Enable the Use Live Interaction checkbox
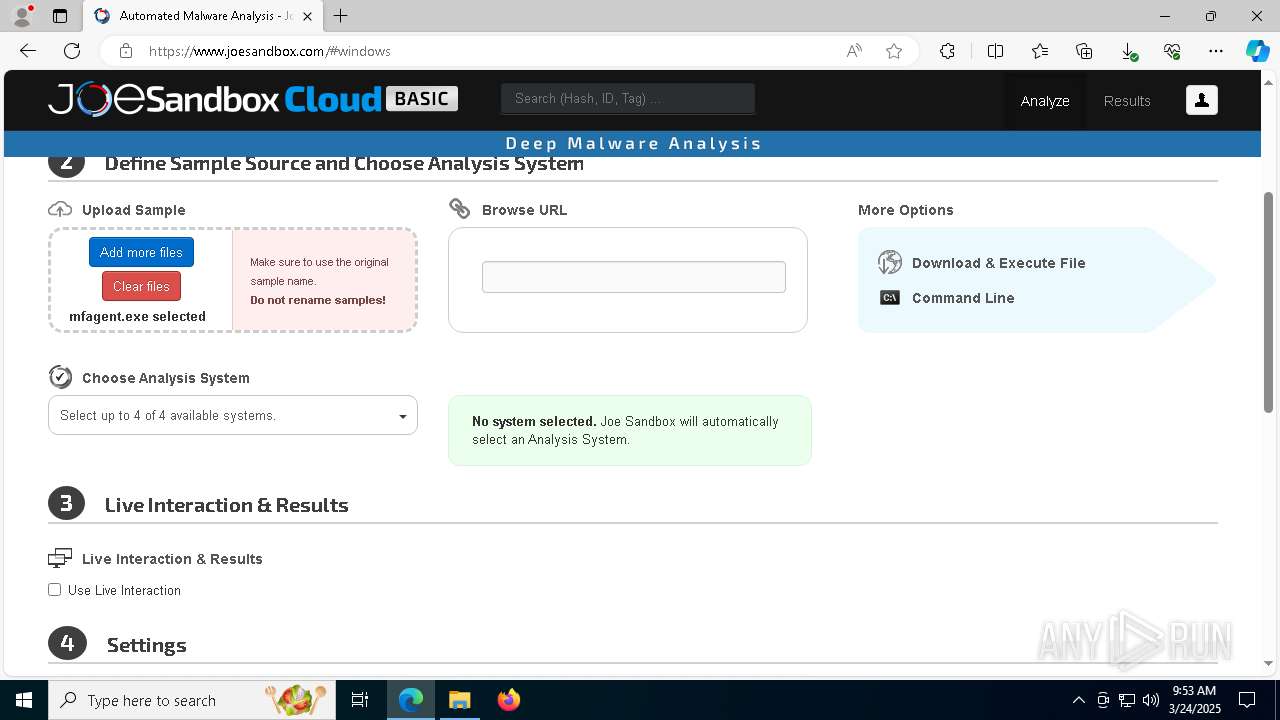The image size is (1280, 720). point(55,590)
